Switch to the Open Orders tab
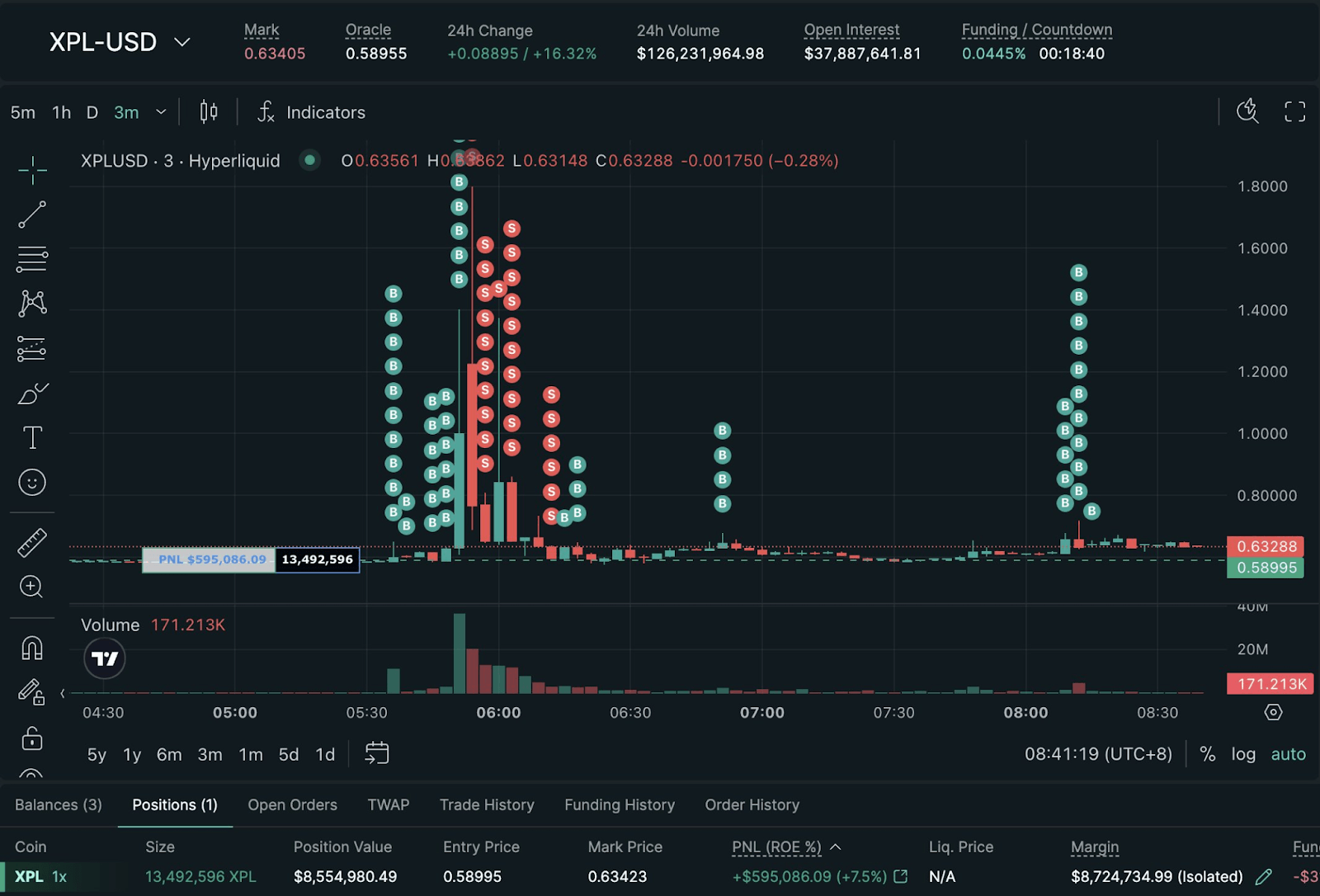The height and width of the screenshot is (896, 1320). pos(292,804)
